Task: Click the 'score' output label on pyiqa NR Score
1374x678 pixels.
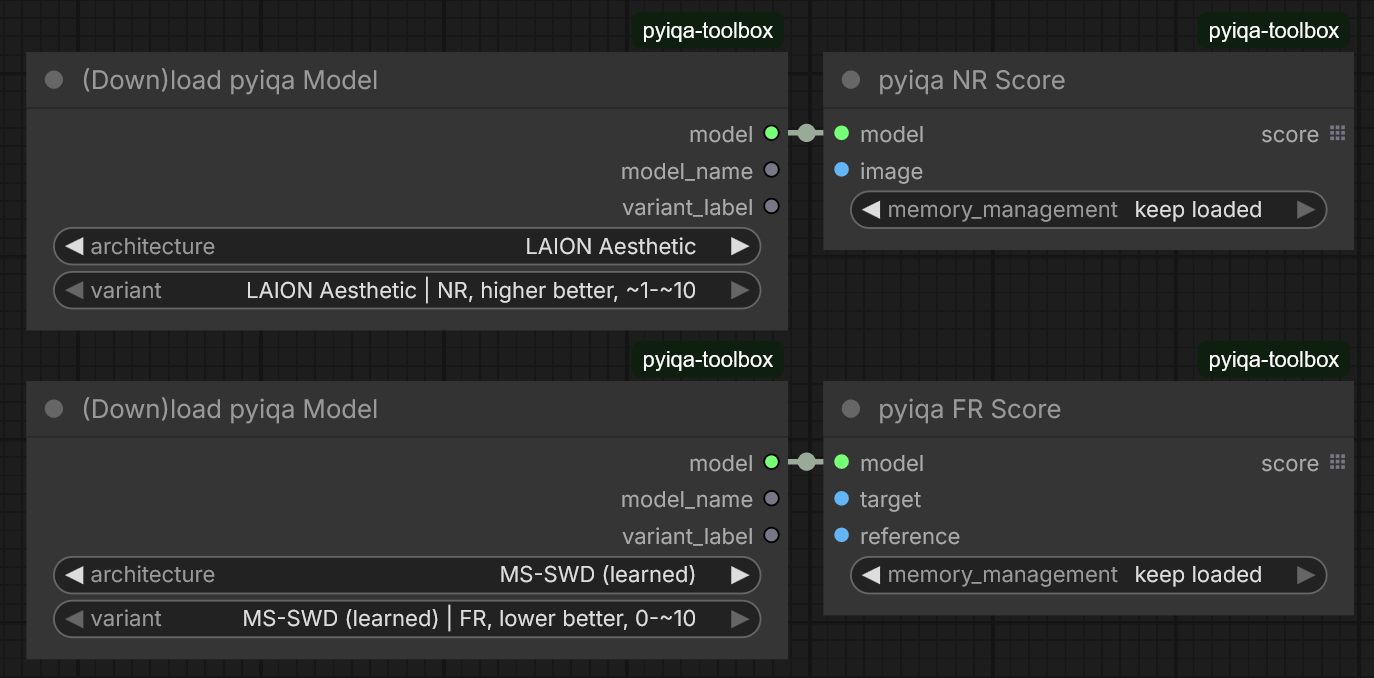Action: [x=1290, y=134]
